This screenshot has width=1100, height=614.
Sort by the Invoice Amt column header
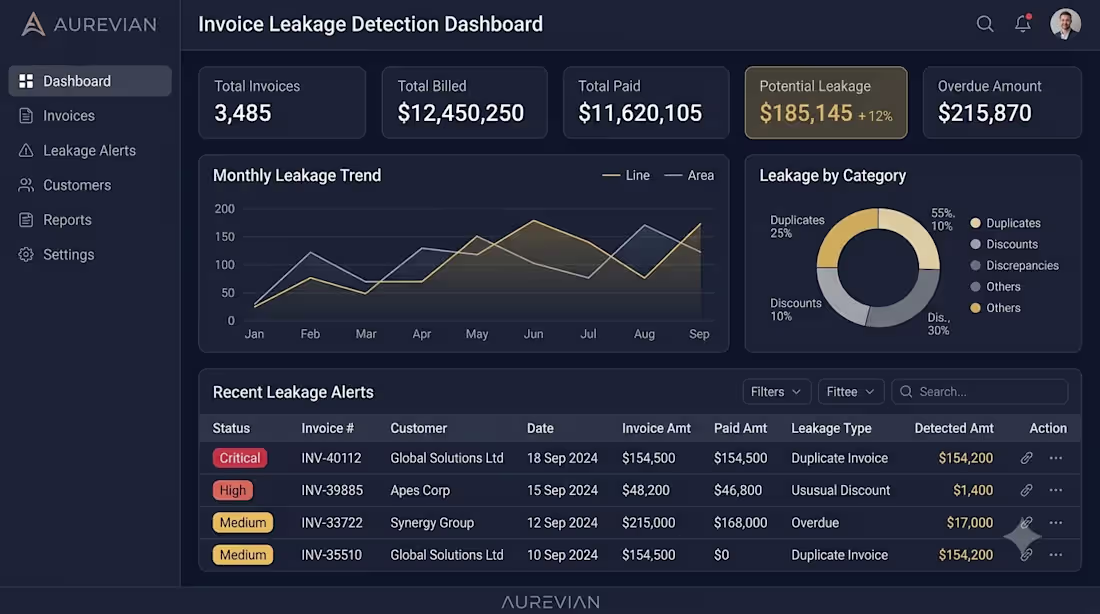point(656,428)
